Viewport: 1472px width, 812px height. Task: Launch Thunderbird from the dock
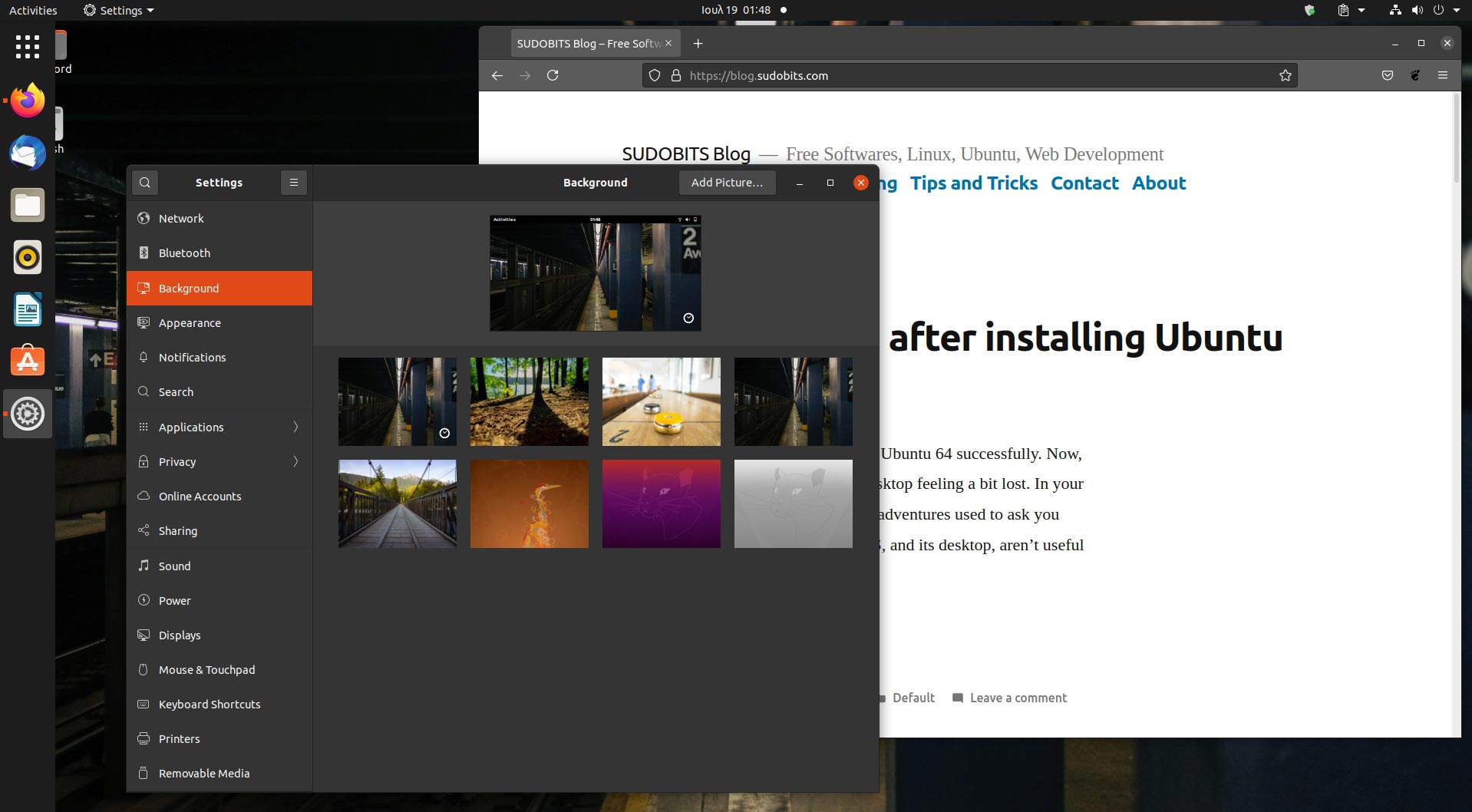pyautogui.click(x=28, y=153)
